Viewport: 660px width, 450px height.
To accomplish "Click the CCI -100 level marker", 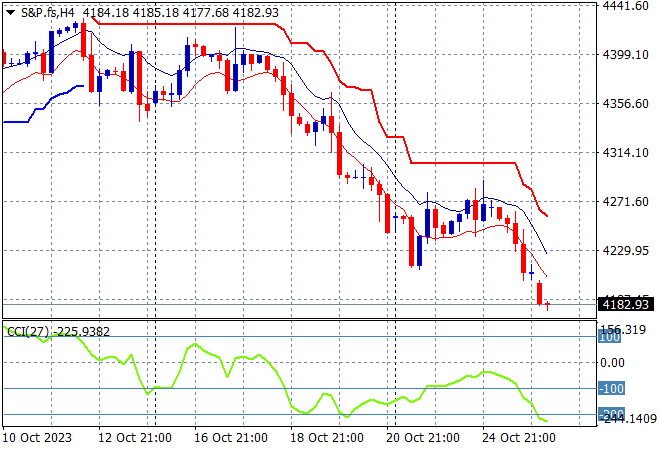I will pyautogui.click(x=611, y=388).
